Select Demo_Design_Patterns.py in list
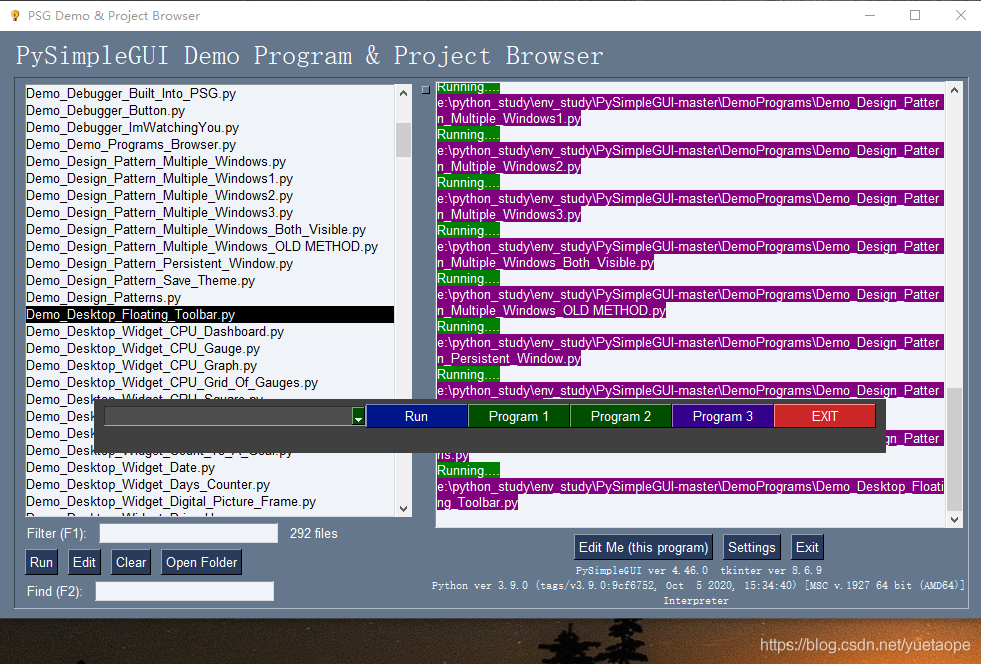The width and height of the screenshot is (981, 664). point(210,298)
